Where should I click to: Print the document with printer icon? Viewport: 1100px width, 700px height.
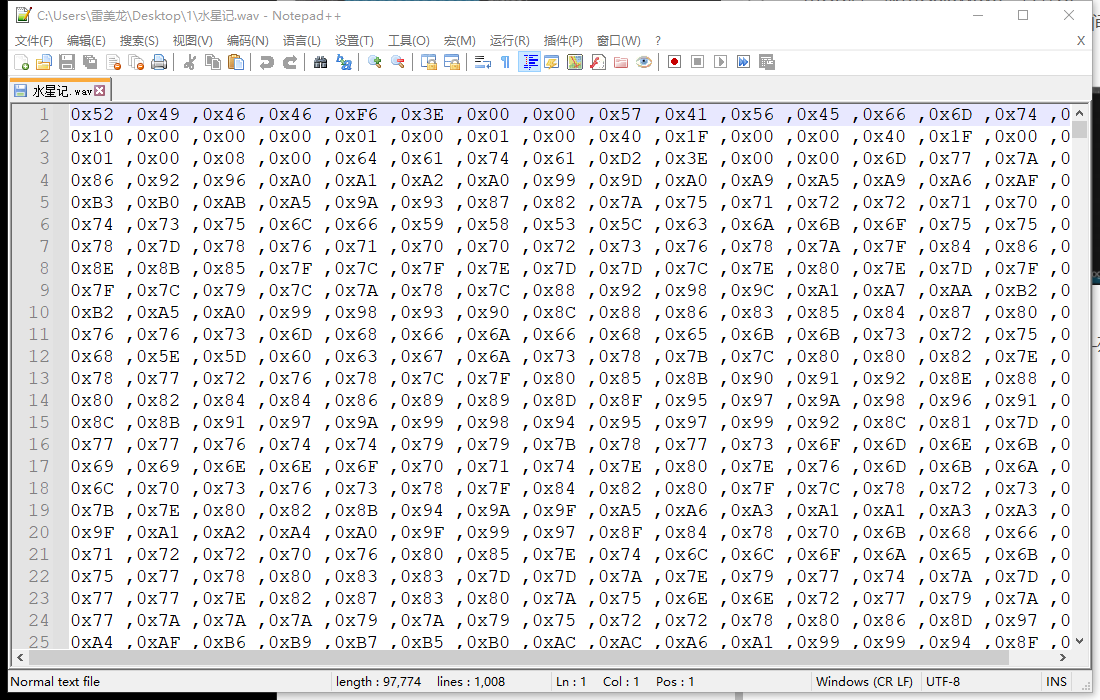pos(159,62)
